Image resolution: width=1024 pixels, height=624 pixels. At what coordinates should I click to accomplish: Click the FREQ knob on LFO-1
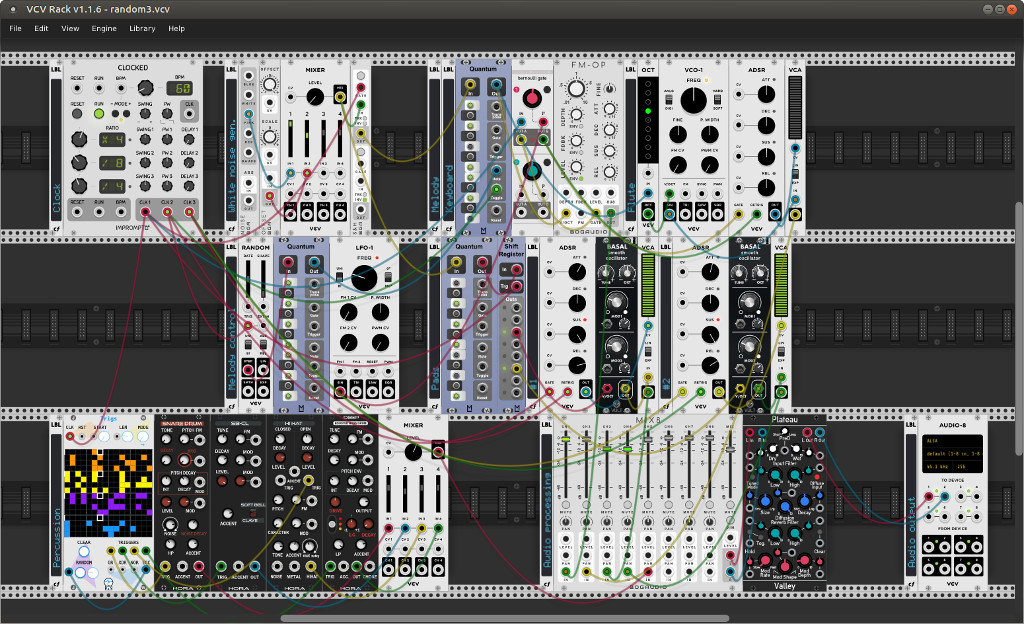tap(364, 278)
